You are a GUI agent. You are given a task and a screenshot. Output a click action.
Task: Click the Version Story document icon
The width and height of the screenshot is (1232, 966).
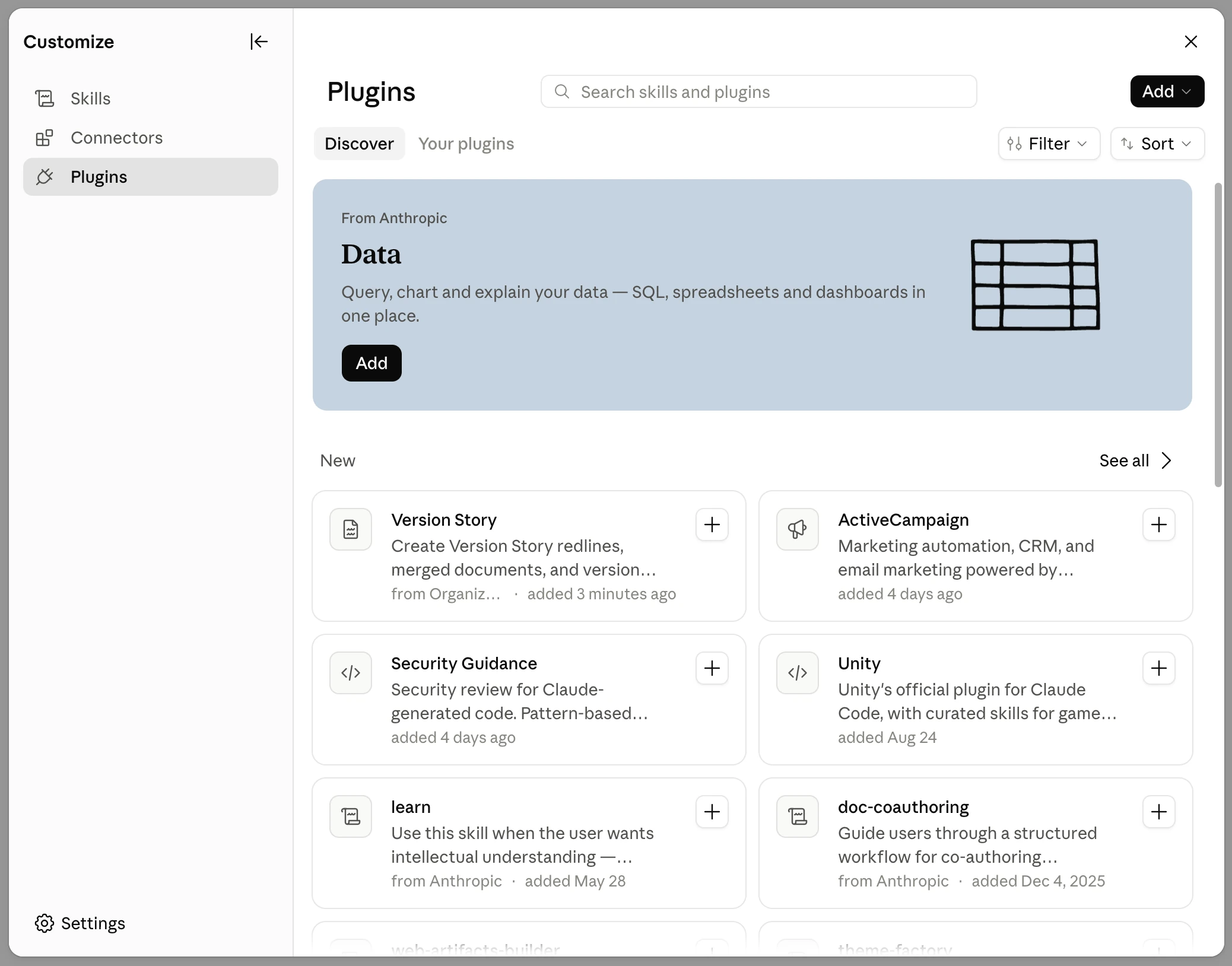(x=351, y=529)
